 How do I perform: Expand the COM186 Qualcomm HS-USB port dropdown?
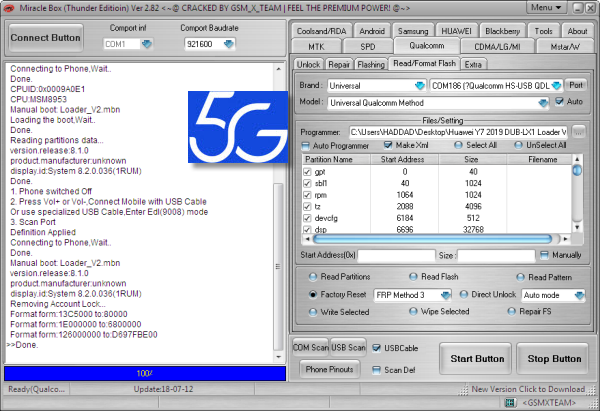tap(556, 86)
